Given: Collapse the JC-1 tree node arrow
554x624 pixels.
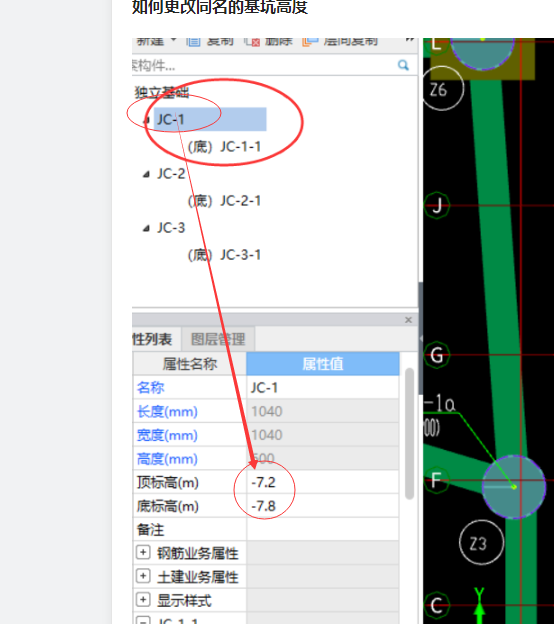Looking at the screenshot, I should (146, 120).
